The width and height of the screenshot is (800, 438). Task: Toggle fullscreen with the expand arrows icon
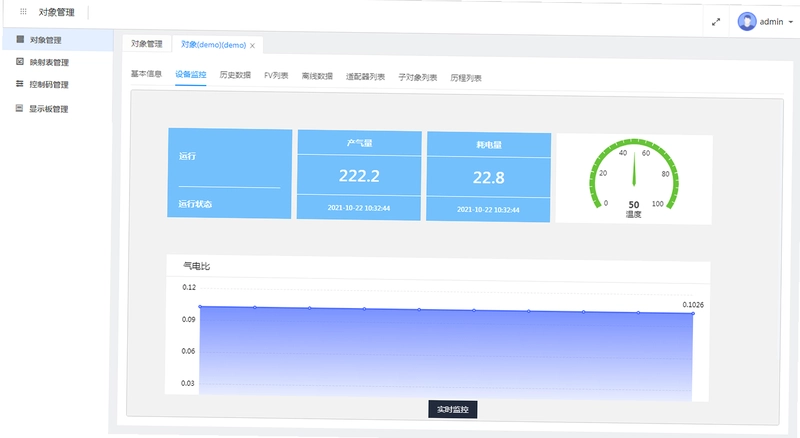click(x=716, y=22)
